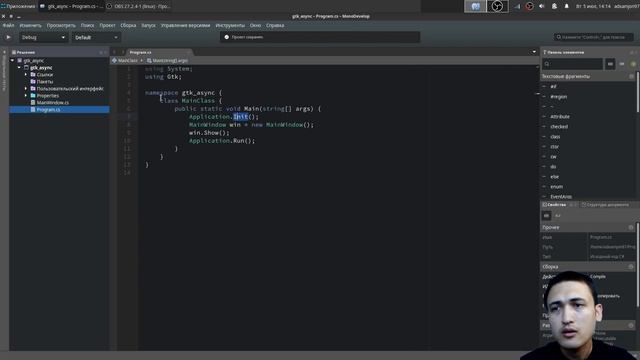
Task: Select the cw snippet
Action: (553, 157)
